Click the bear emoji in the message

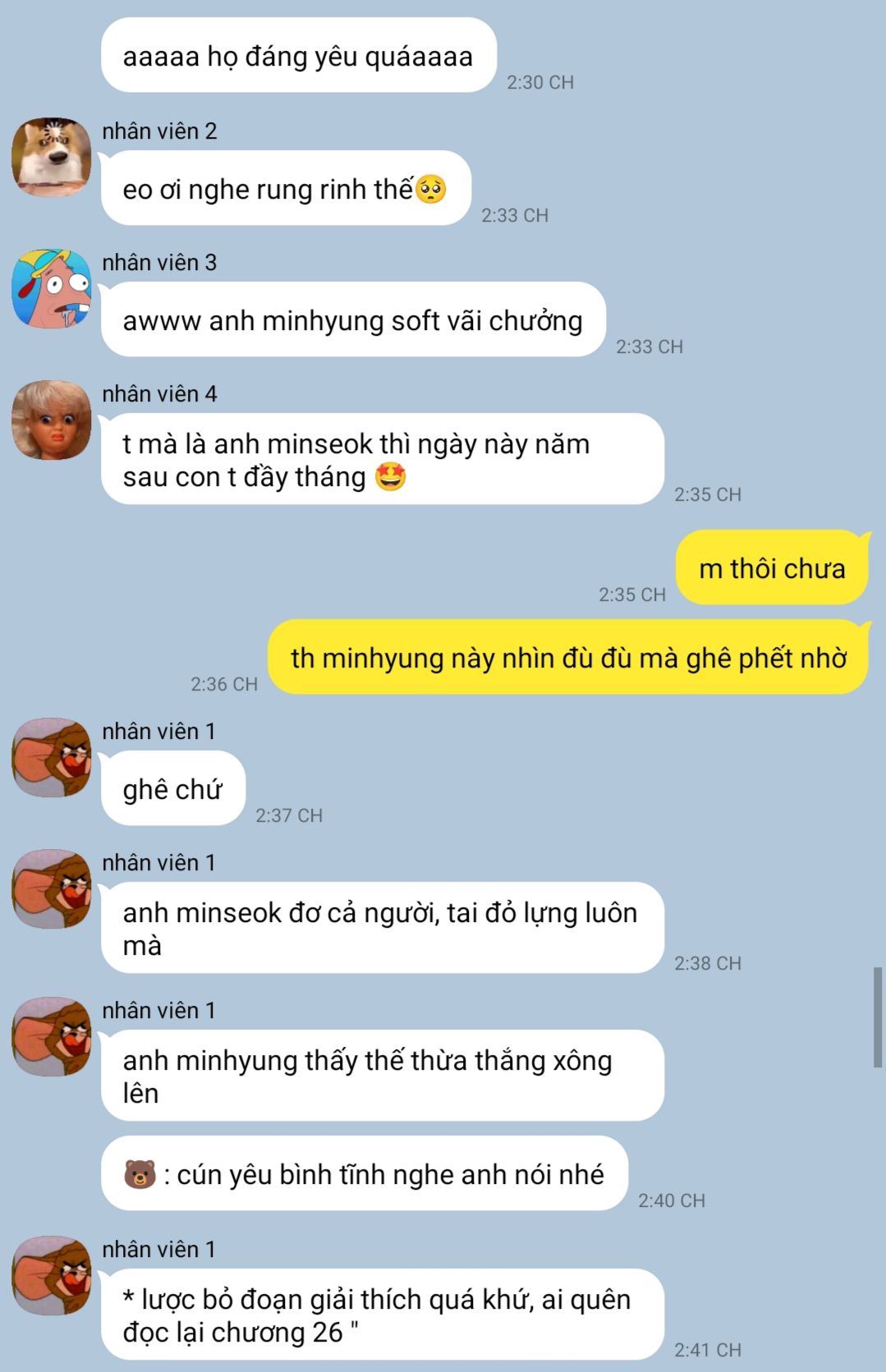(x=140, y=1174)
